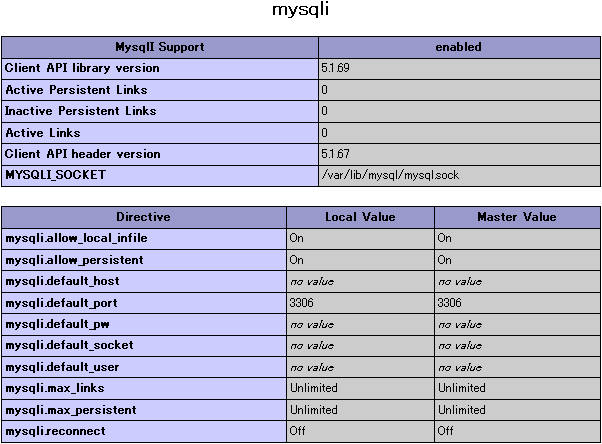
Task: Select the mysqli.reconnect directive name
Action: coord(55,431)
